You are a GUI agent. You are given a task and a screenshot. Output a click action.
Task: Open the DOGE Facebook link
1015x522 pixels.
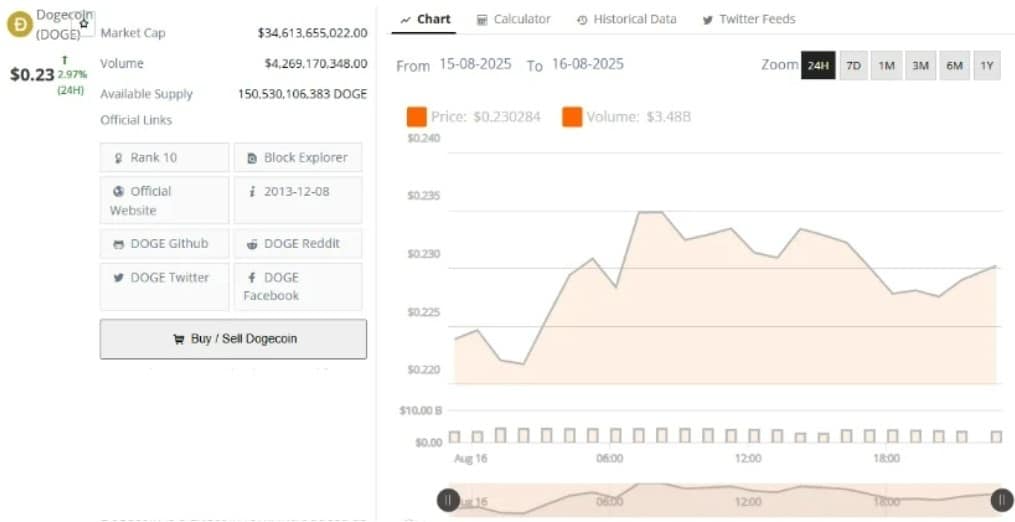pos(298,286)
